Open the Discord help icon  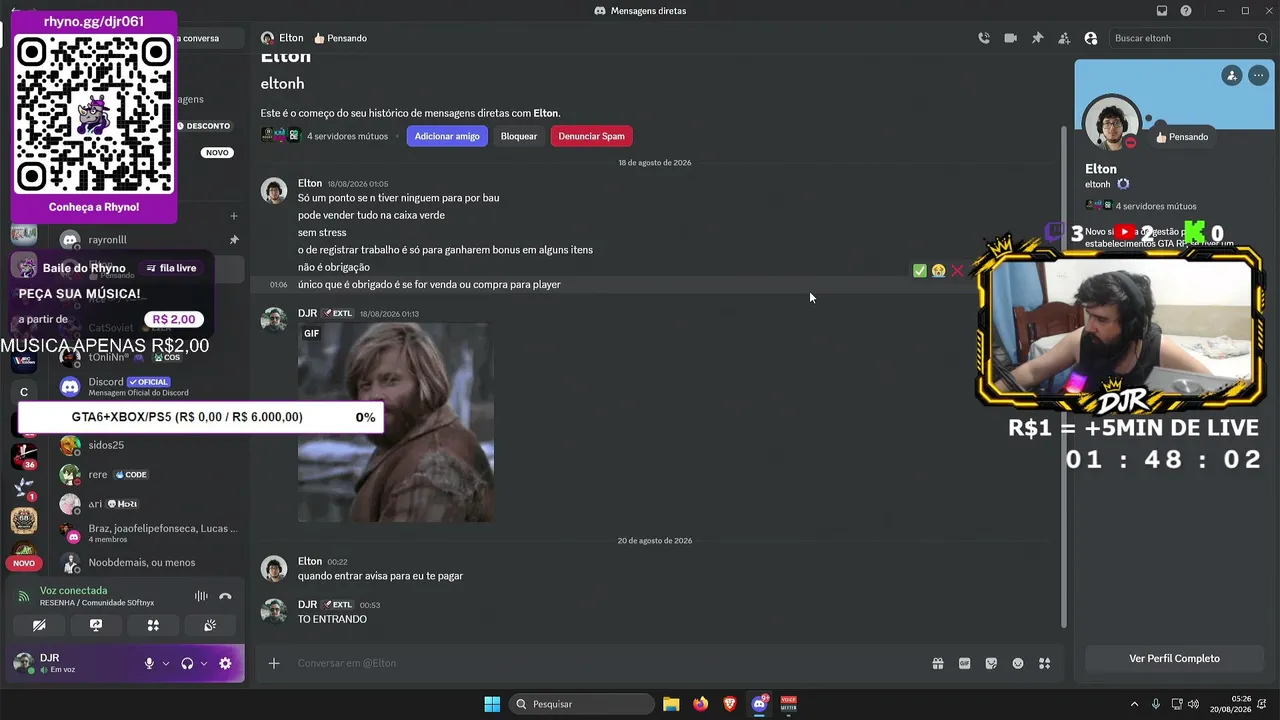[1186, 11]
